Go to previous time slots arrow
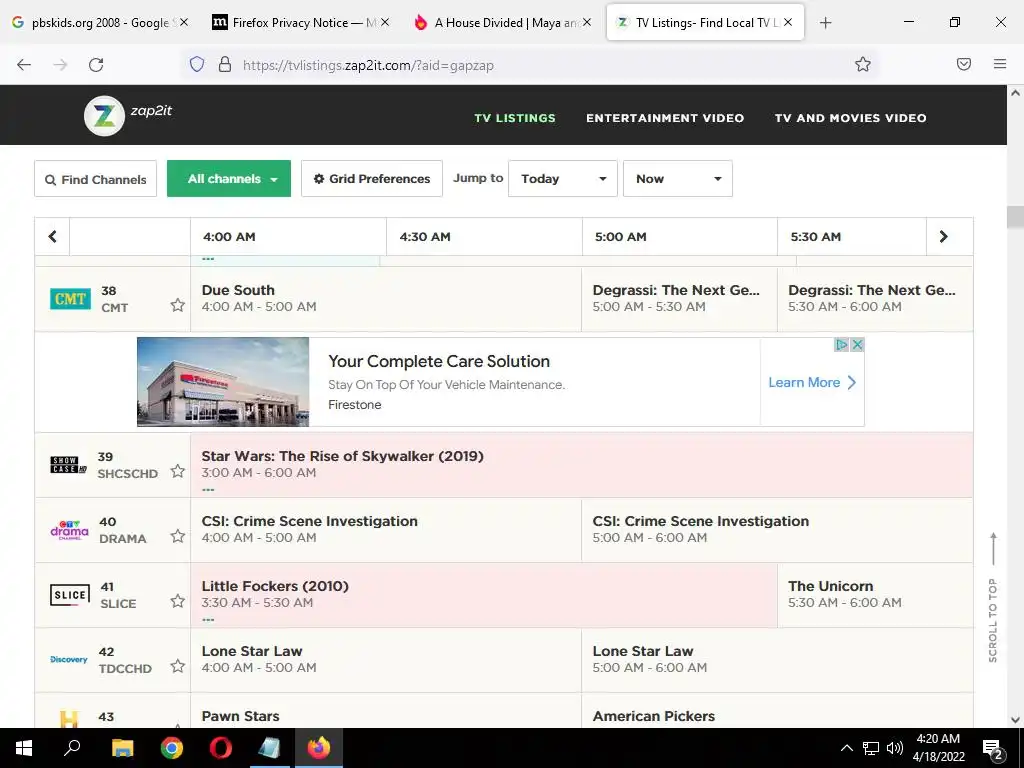The image size is (1024, 768). pos(52,236)
